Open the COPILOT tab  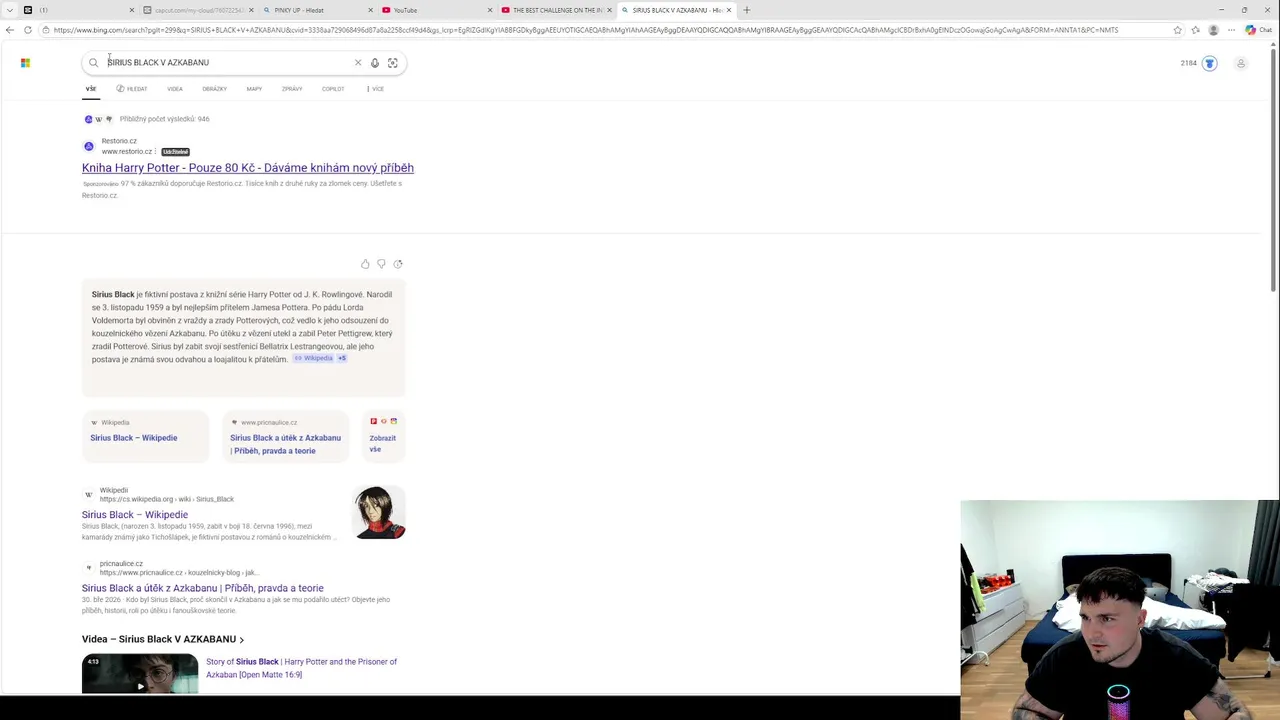pos(333,89)
